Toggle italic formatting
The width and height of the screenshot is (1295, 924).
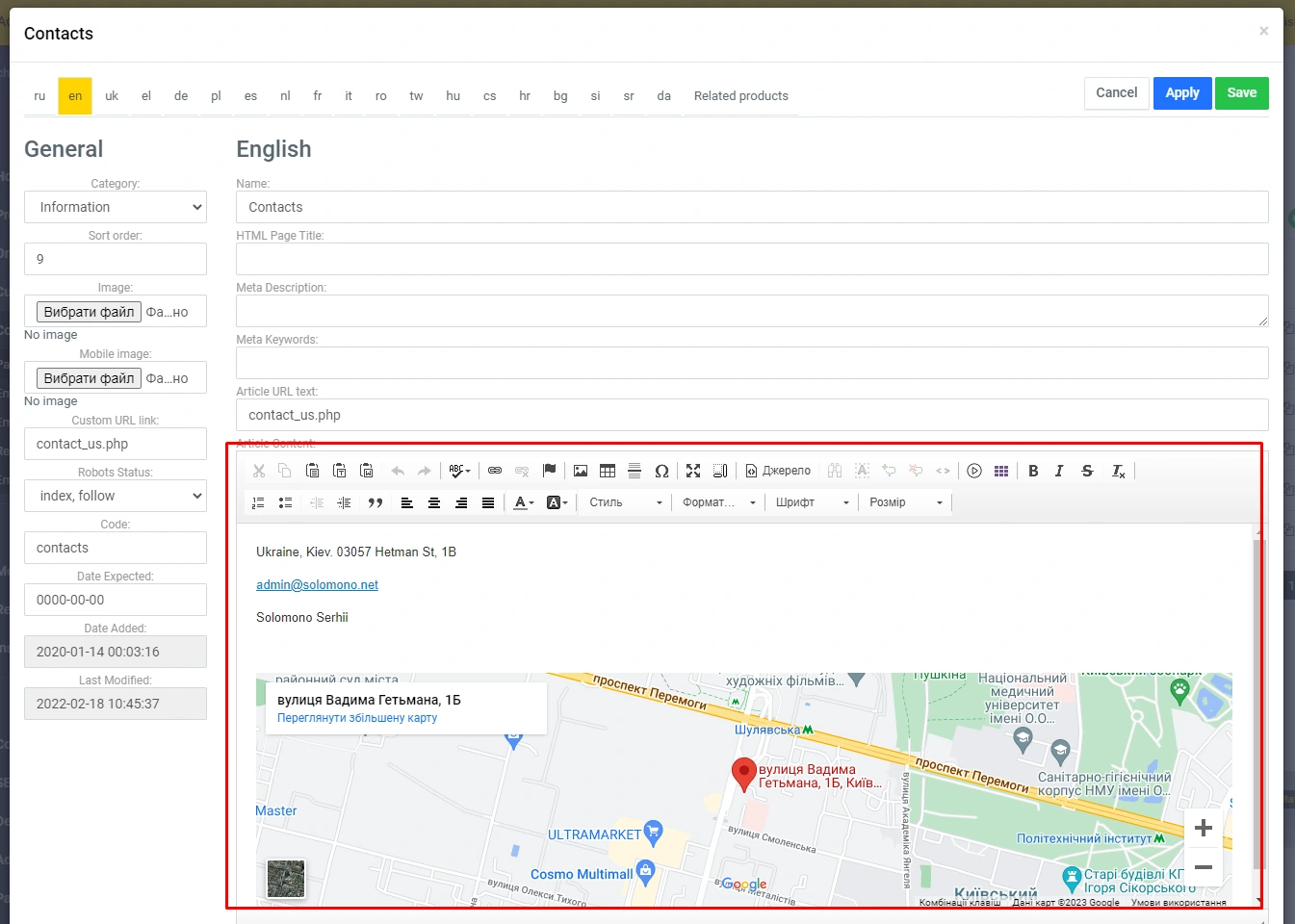coord(1059,471)
